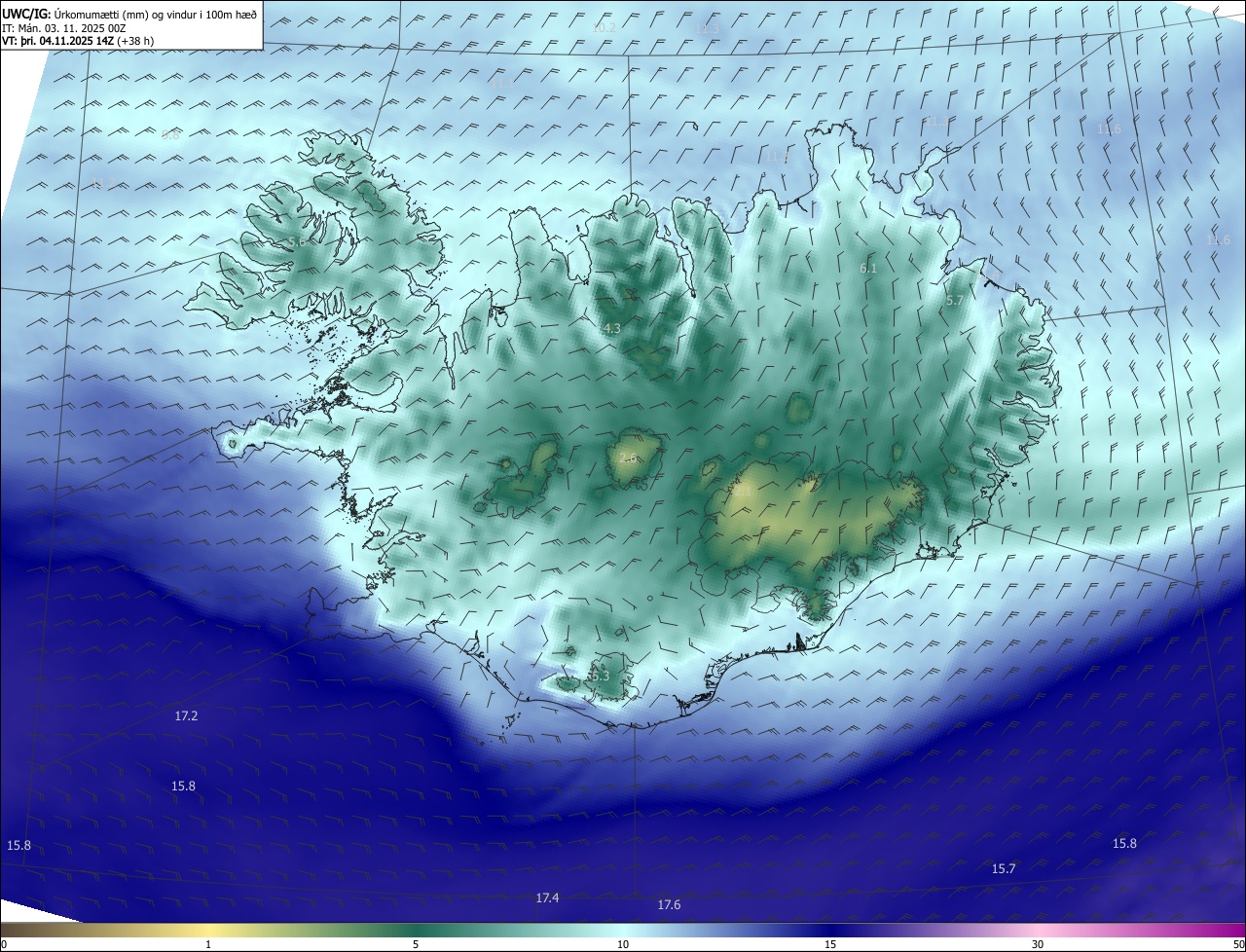
Task: Click the 15.7 value label on the map
Action: (x=1003, y=868)
